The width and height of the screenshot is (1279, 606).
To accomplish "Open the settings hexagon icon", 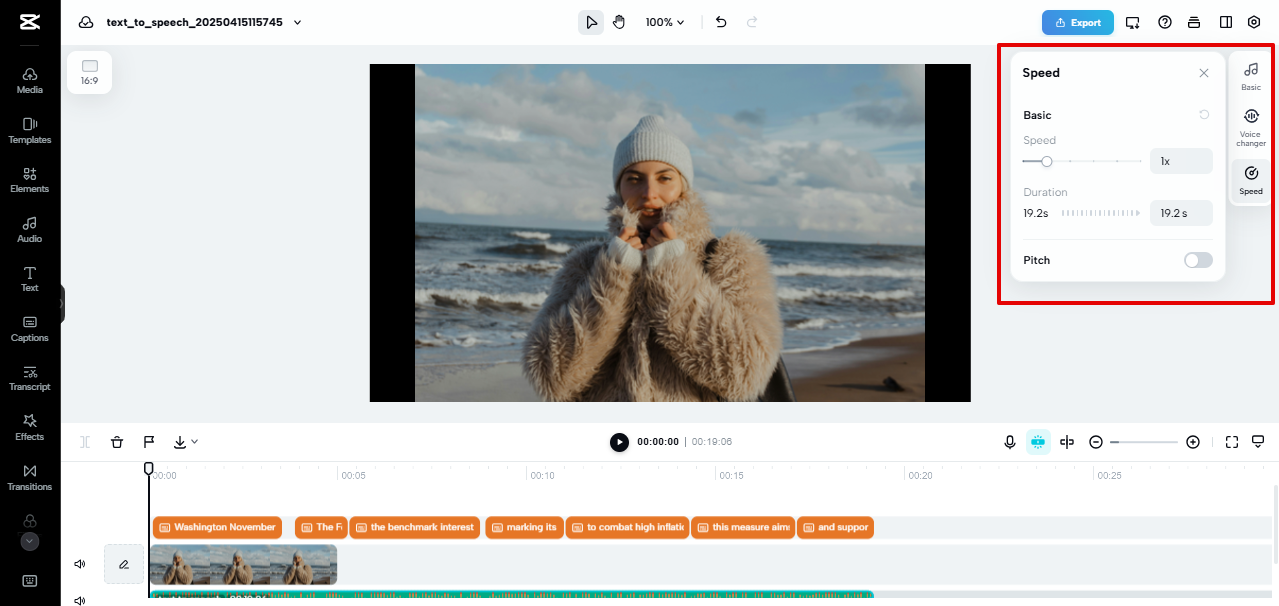I will pos(1254,22).
